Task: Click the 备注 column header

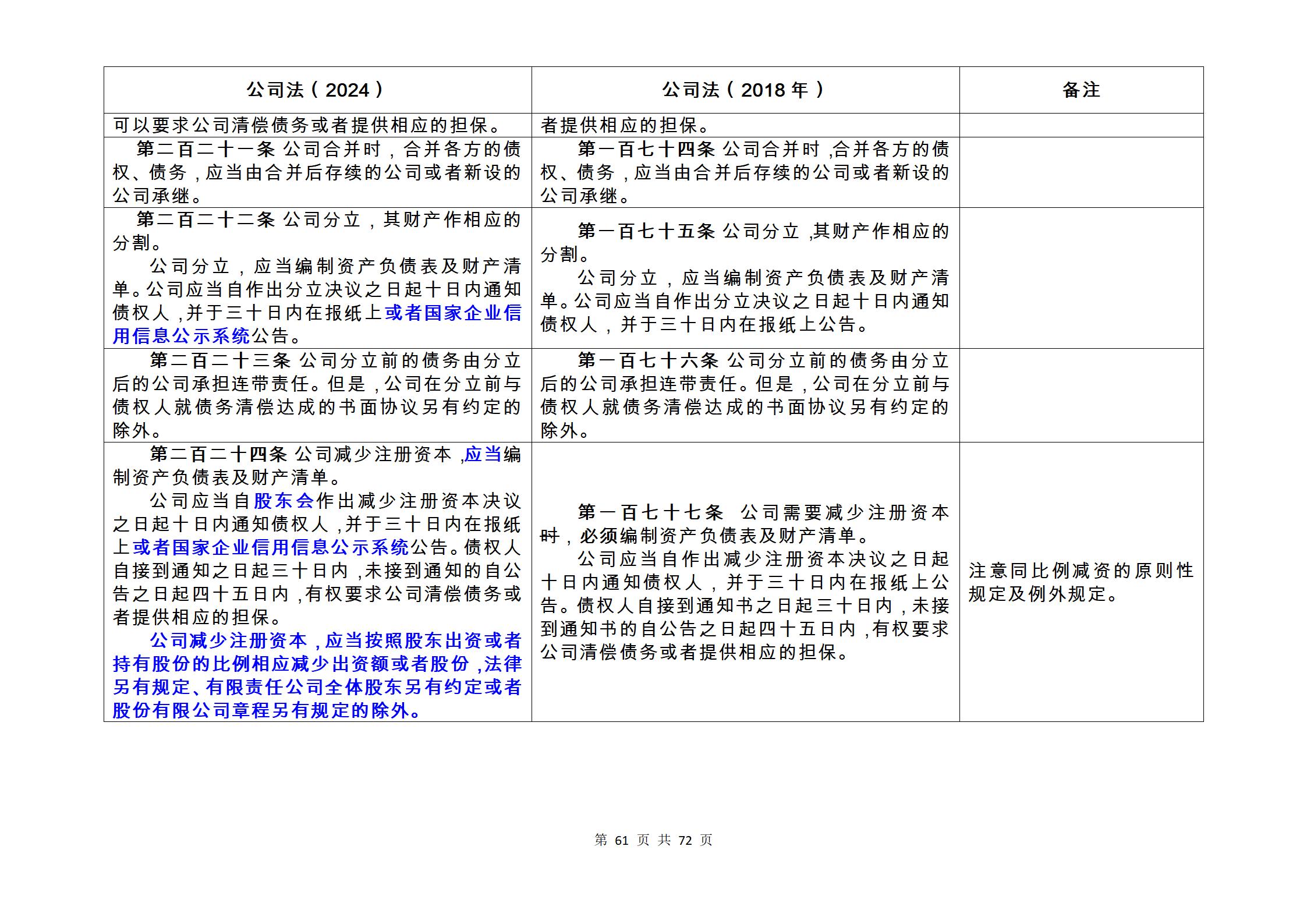Action: tap(1081, 90)
